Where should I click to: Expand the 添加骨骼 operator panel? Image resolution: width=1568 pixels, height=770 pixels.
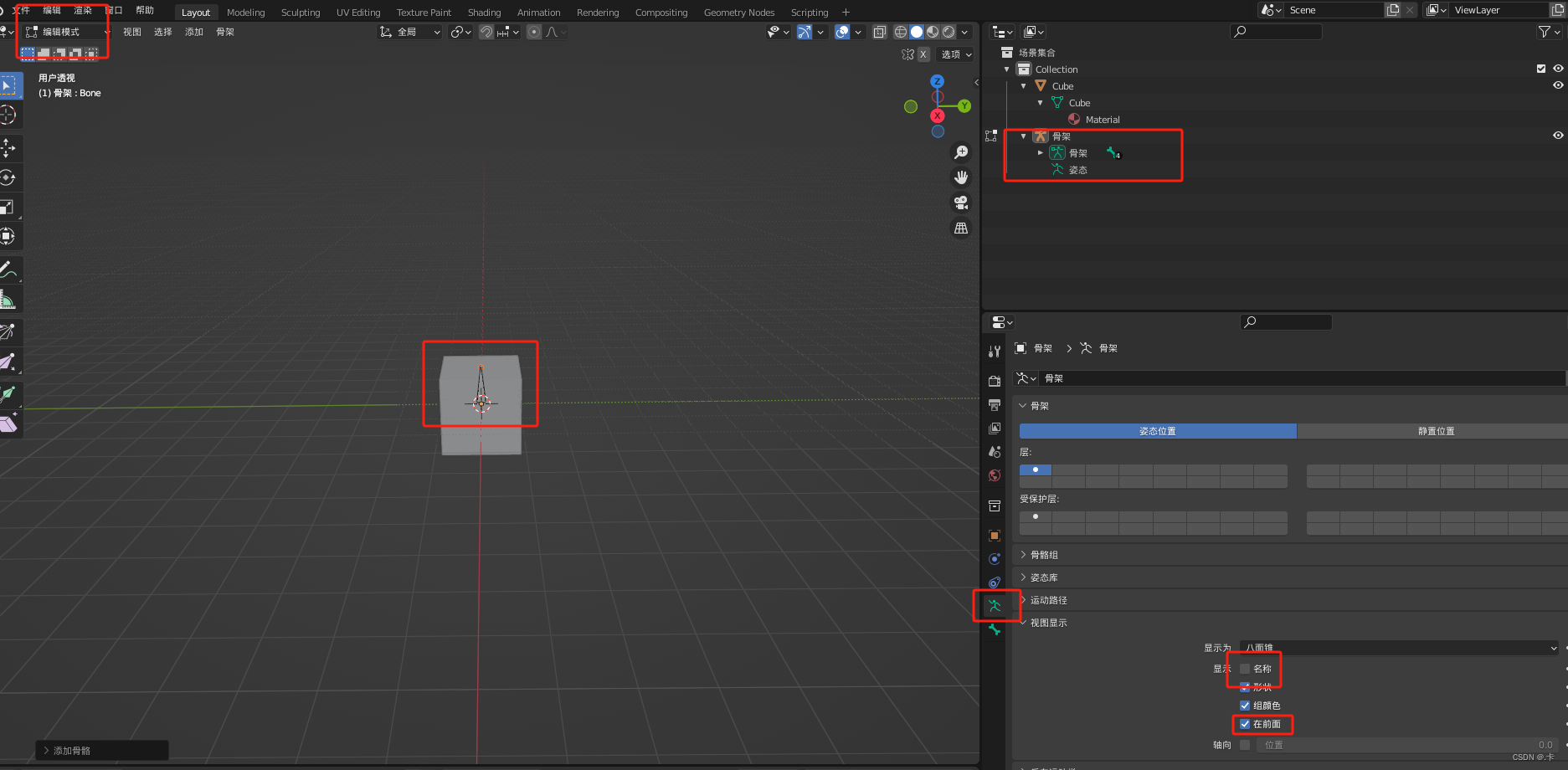(102, 751)
